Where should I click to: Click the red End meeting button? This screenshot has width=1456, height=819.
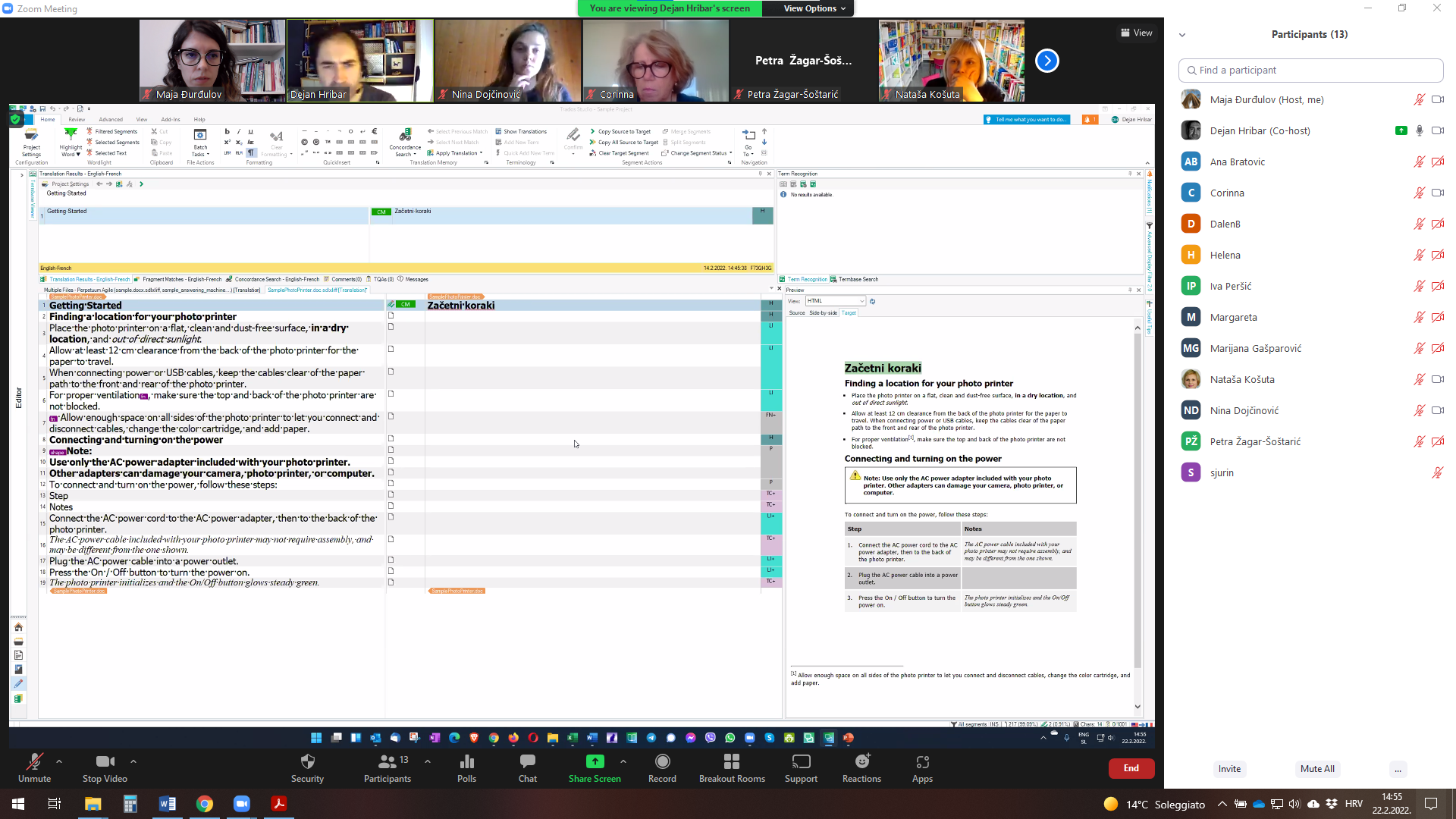point(1131,768)
